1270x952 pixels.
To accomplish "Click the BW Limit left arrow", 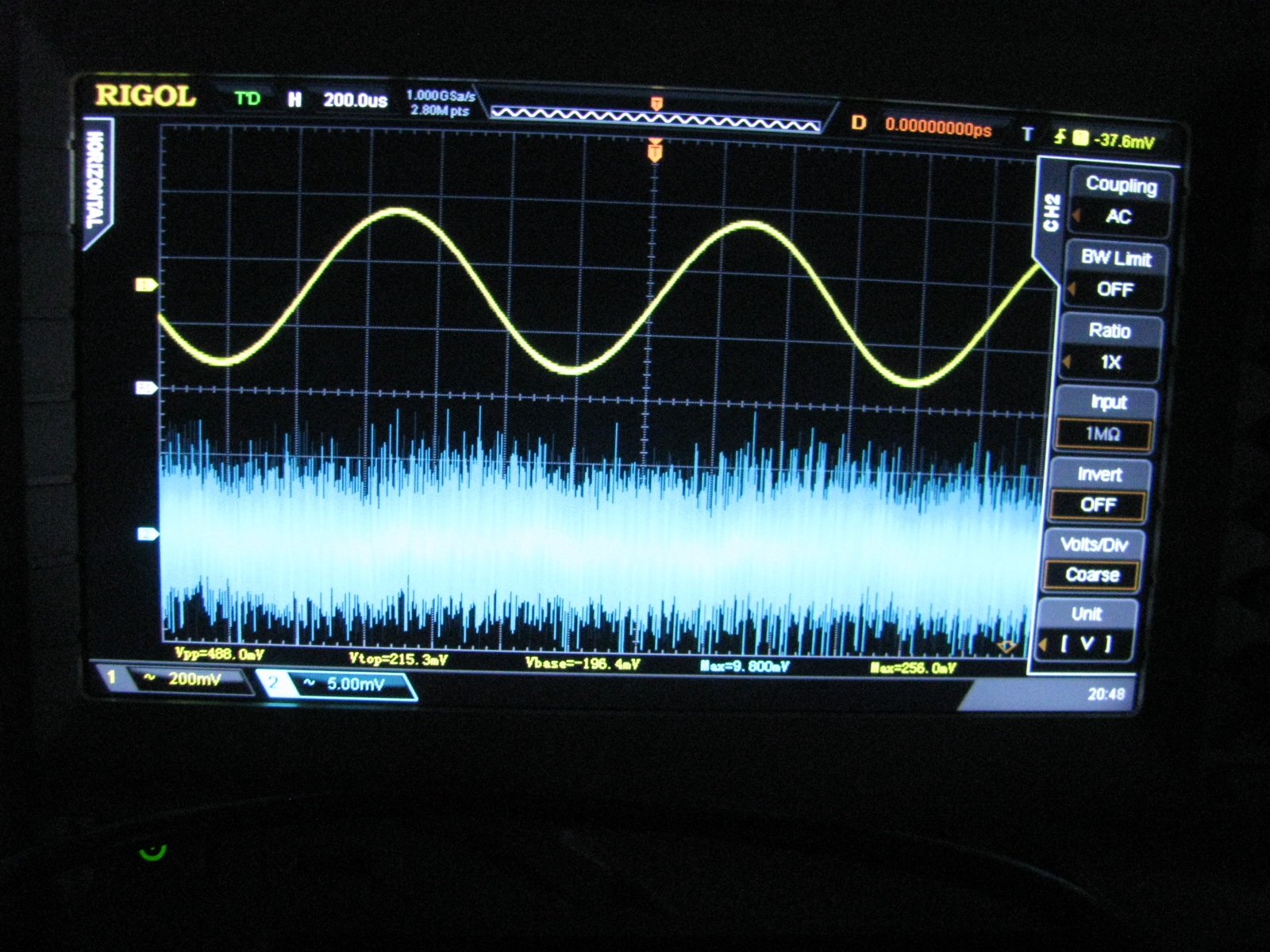I will tap(1071, 289).
